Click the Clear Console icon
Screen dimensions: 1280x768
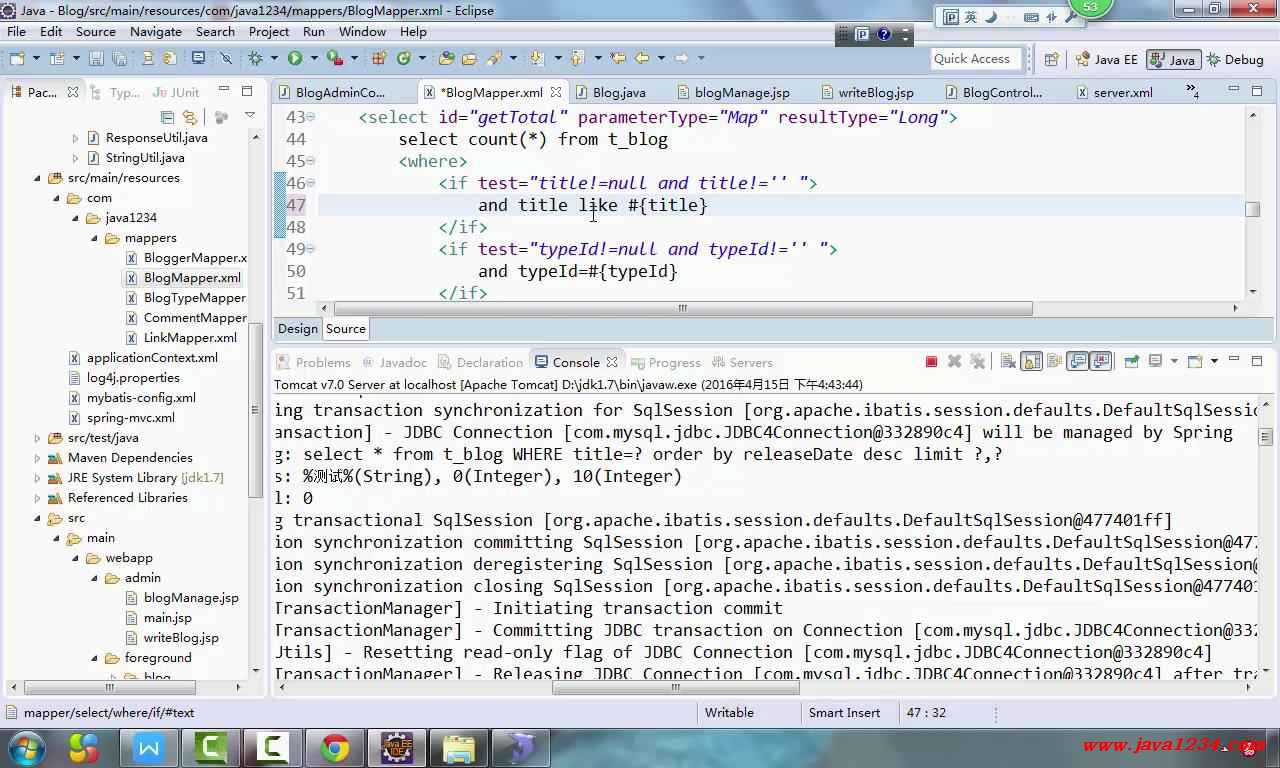pyautogui.click(x=1008, y=362)
